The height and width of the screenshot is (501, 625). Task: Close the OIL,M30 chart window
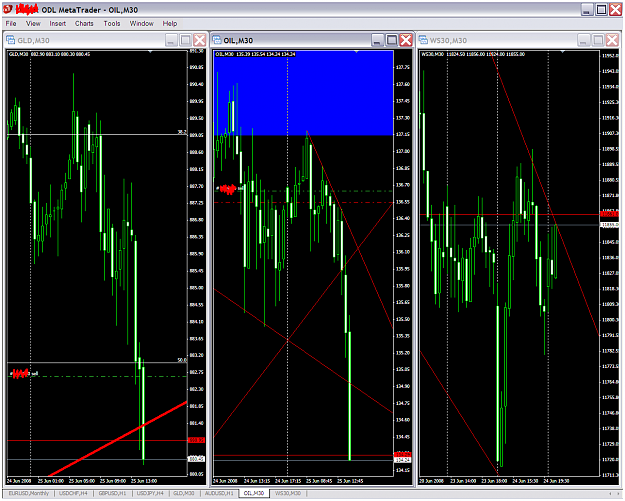tap(406, 40)
